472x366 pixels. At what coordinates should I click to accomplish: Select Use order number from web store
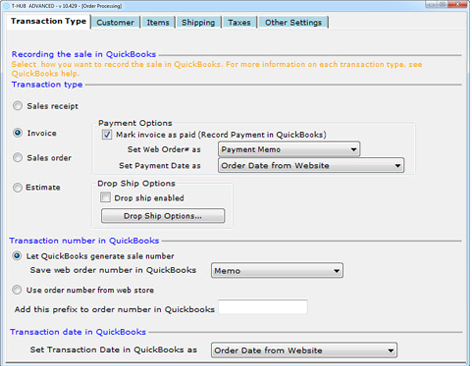[17, 290]
